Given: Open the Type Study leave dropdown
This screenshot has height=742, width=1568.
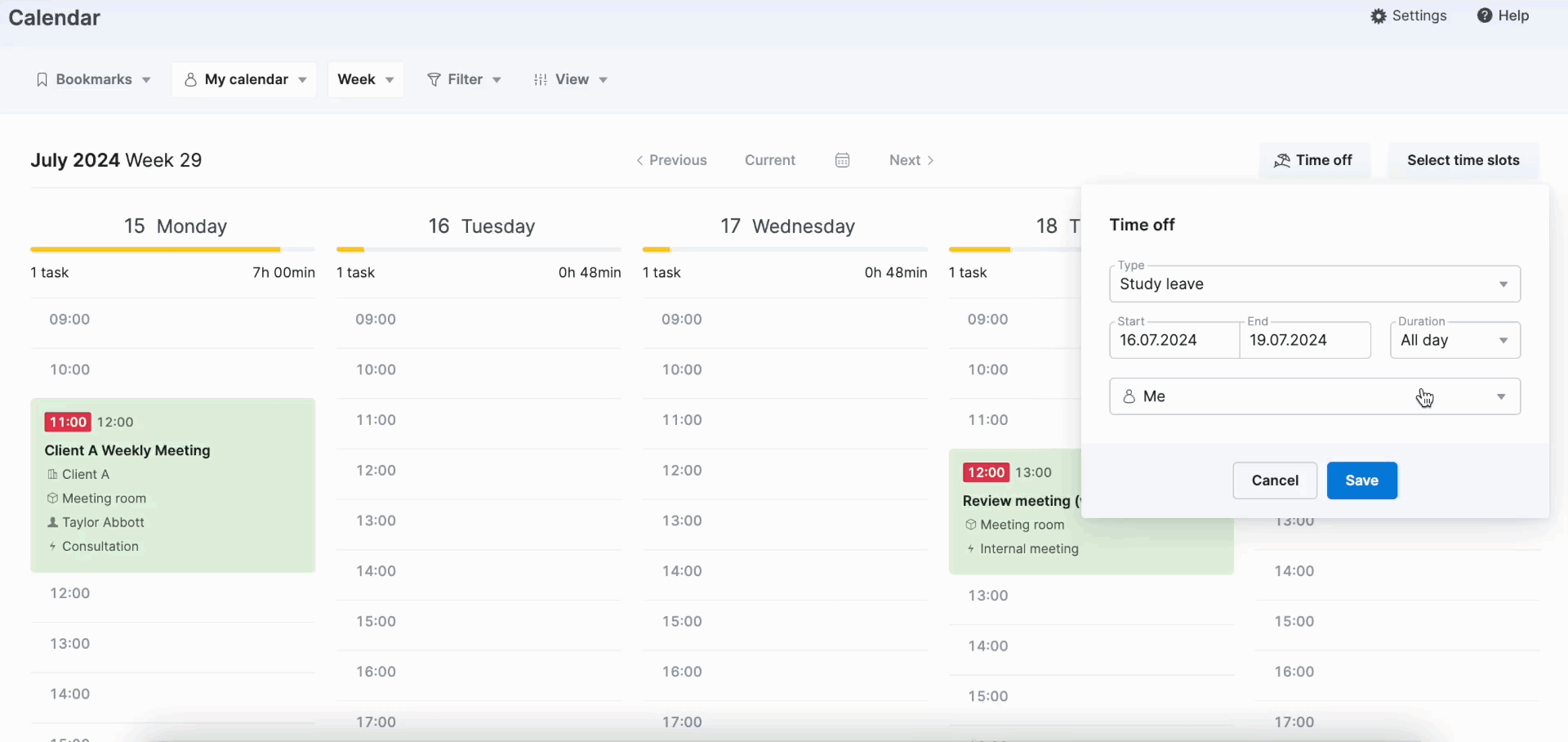Looking at the screenshot, I should 1315,284.
